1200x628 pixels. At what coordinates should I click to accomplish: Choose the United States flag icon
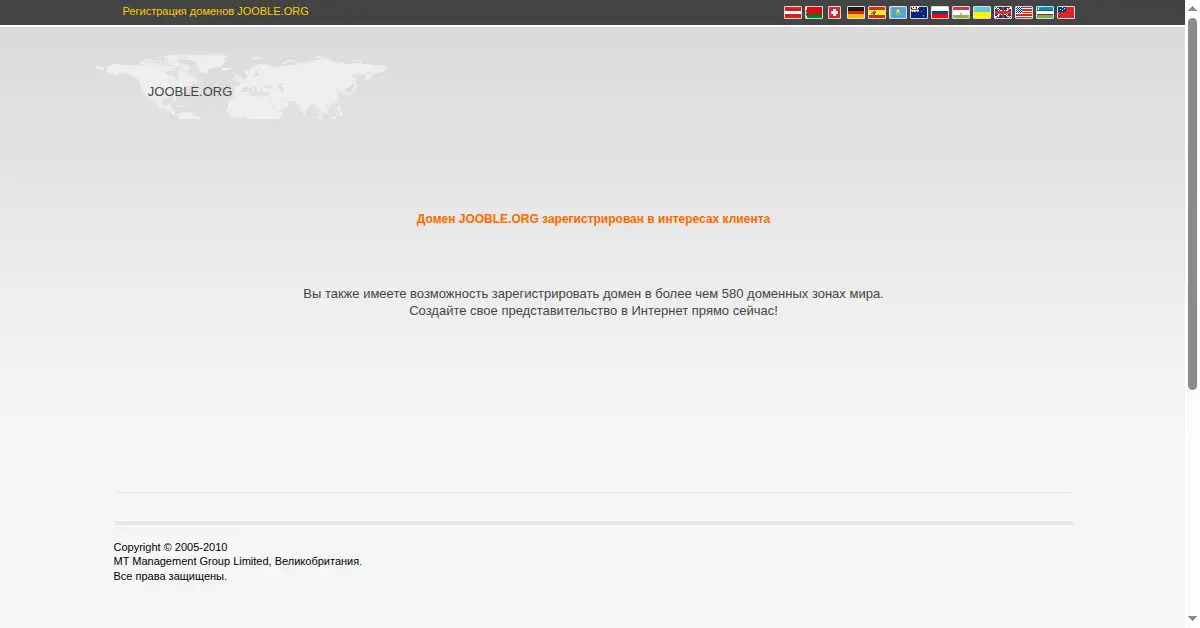coord(1024,12)
